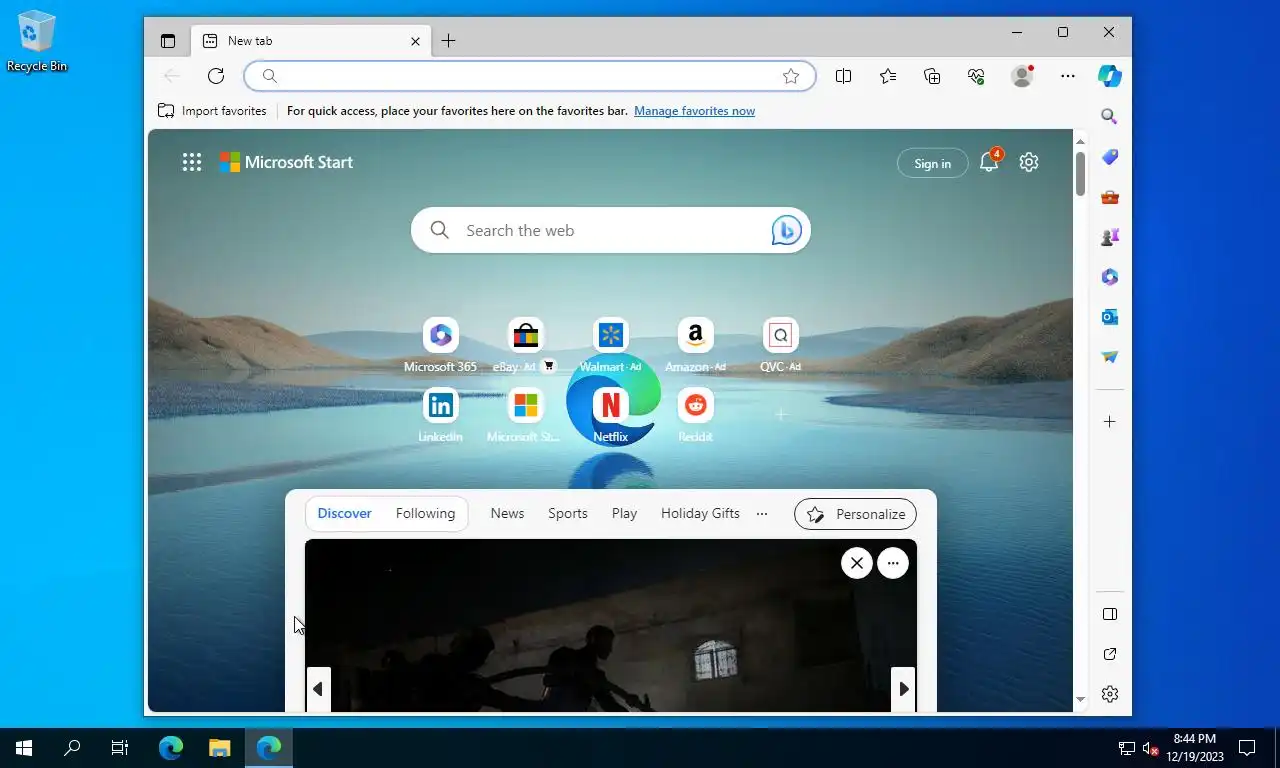Dismiss the news card with X
This screenshot has height=768, width=1280.
coord(856,563)
